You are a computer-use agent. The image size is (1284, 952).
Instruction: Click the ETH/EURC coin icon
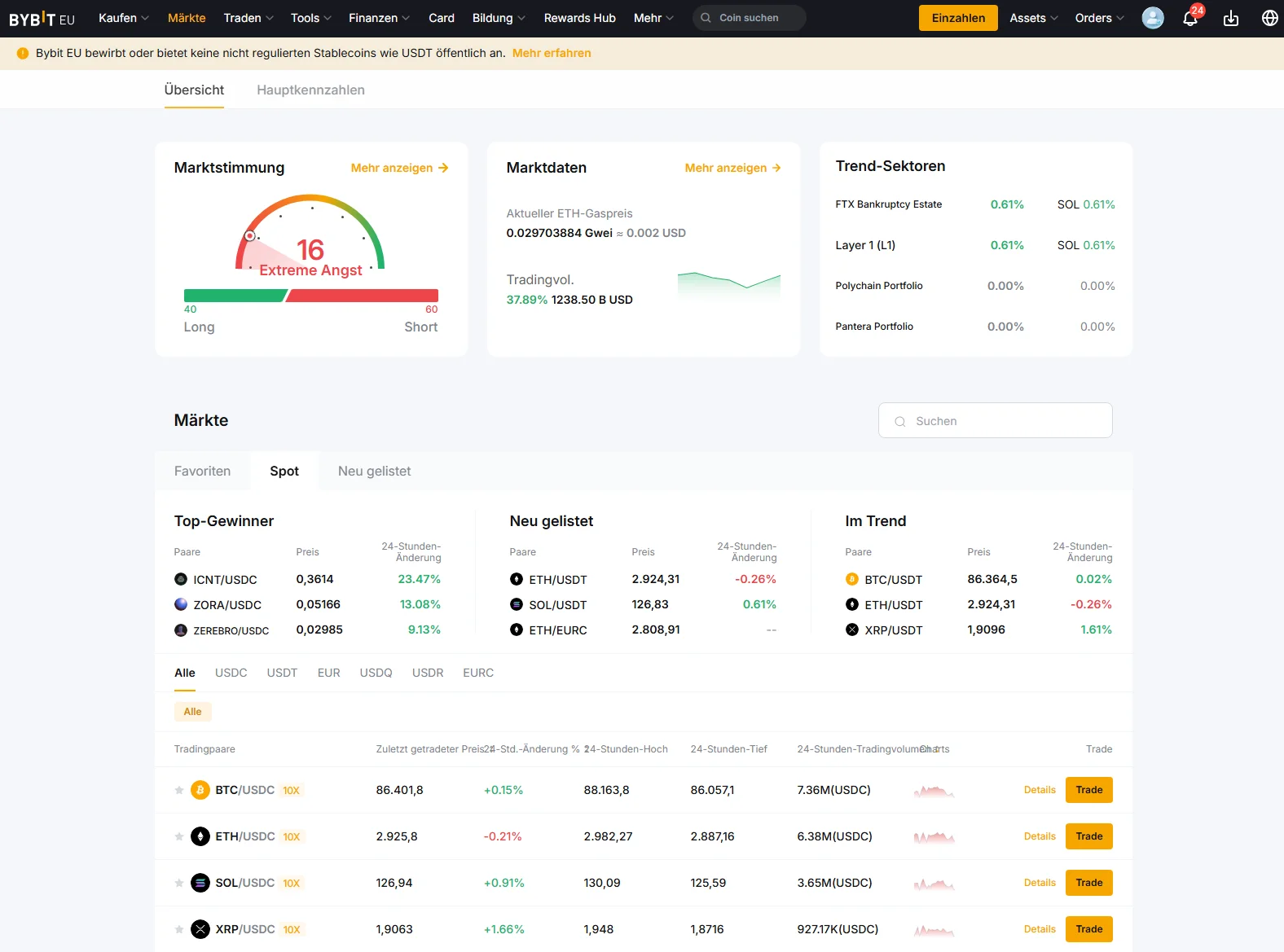coord(517,630)
